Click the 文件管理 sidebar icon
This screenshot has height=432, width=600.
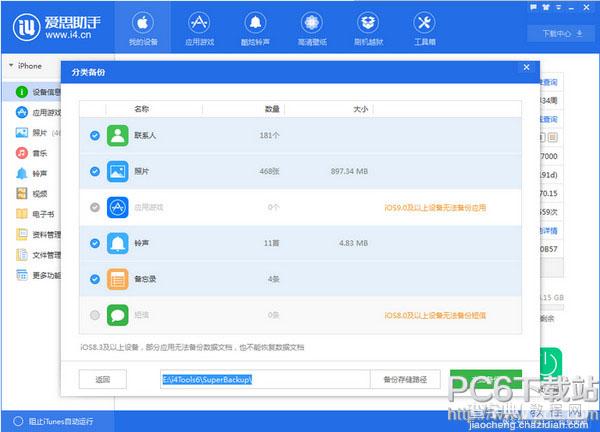coord(22,255)
